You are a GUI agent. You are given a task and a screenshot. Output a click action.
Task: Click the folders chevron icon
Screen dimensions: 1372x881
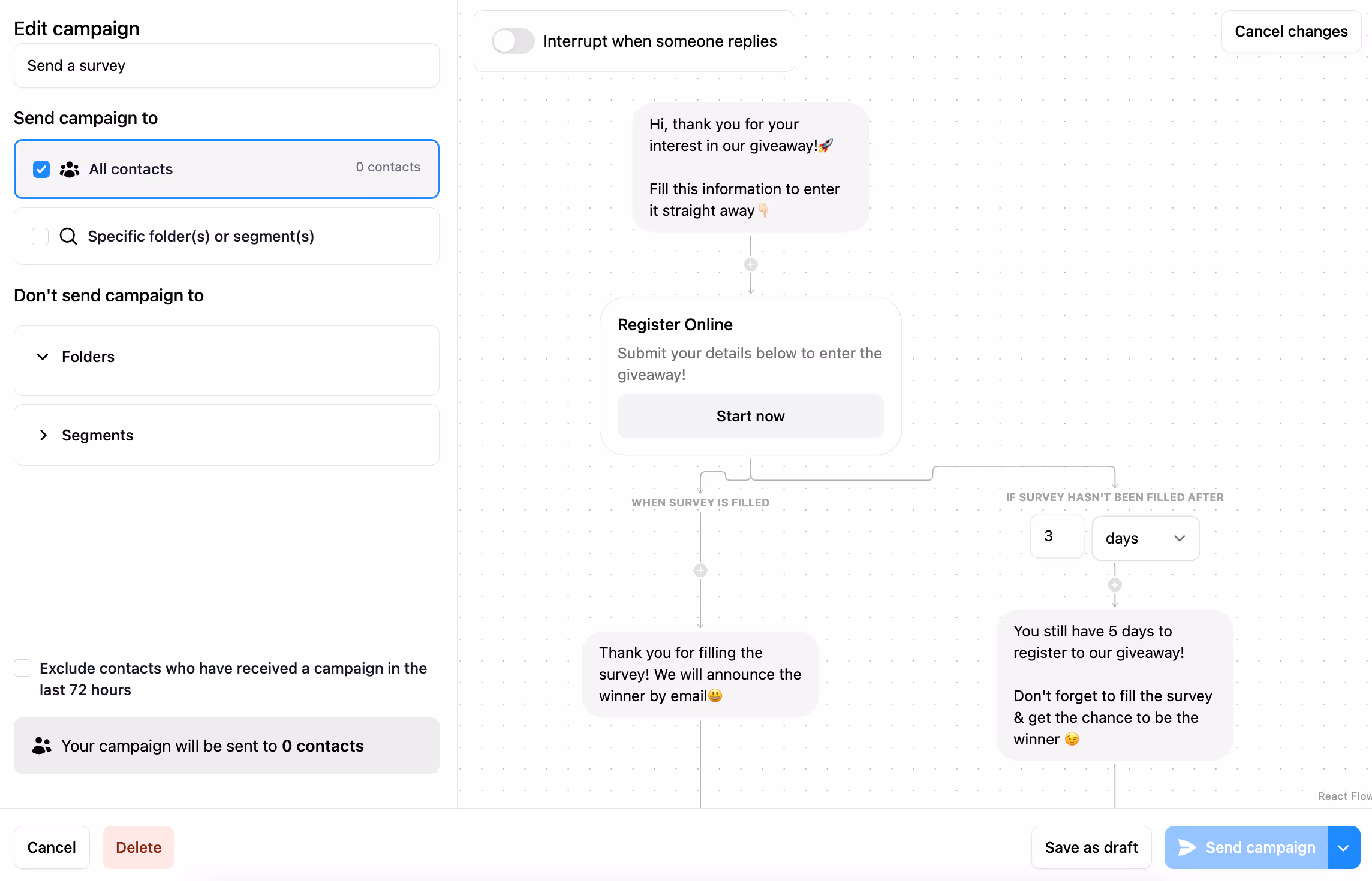coord(41,357)
